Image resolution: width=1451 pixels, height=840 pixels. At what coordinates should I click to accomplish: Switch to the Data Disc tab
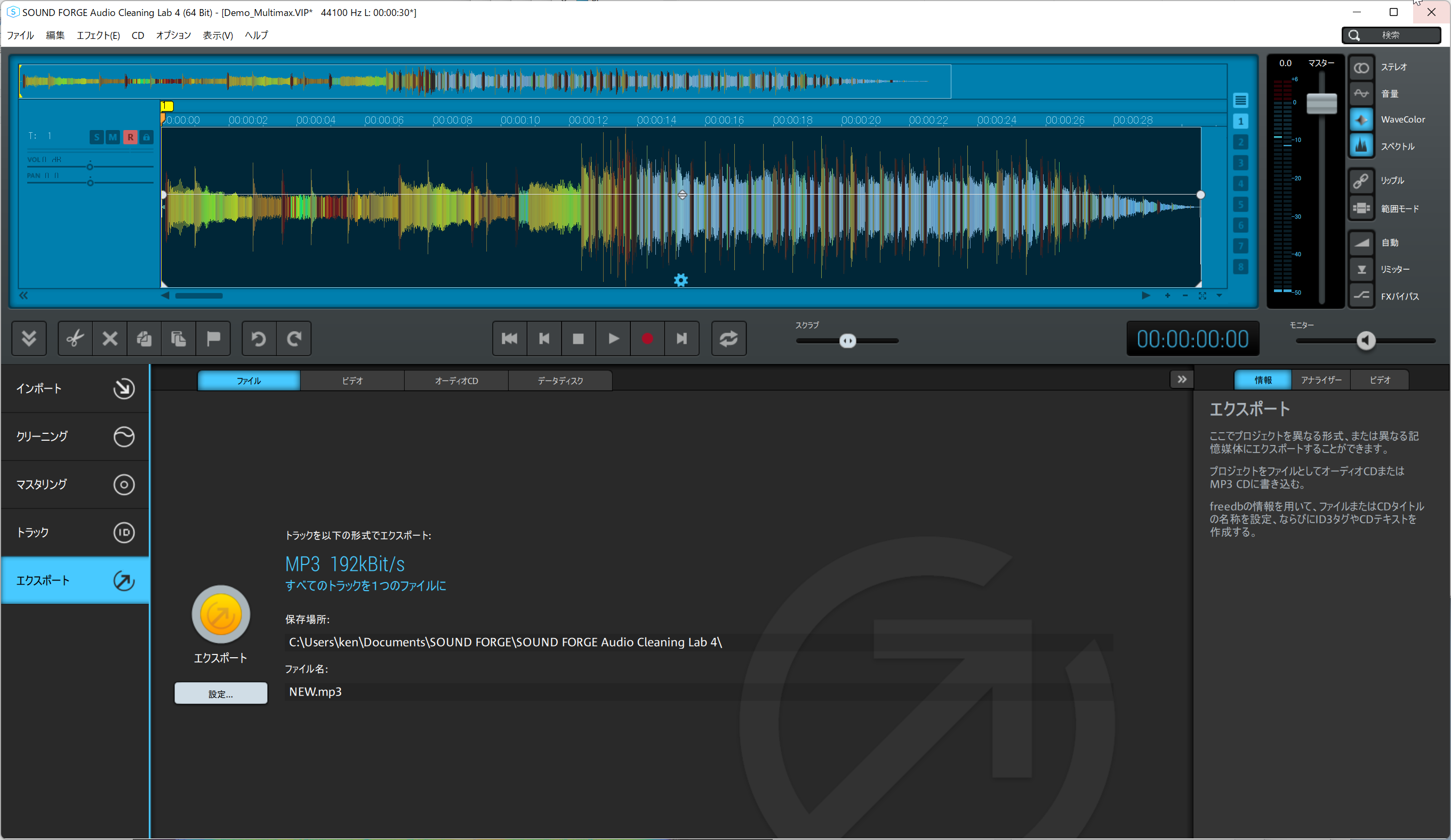tap(560, 381)
